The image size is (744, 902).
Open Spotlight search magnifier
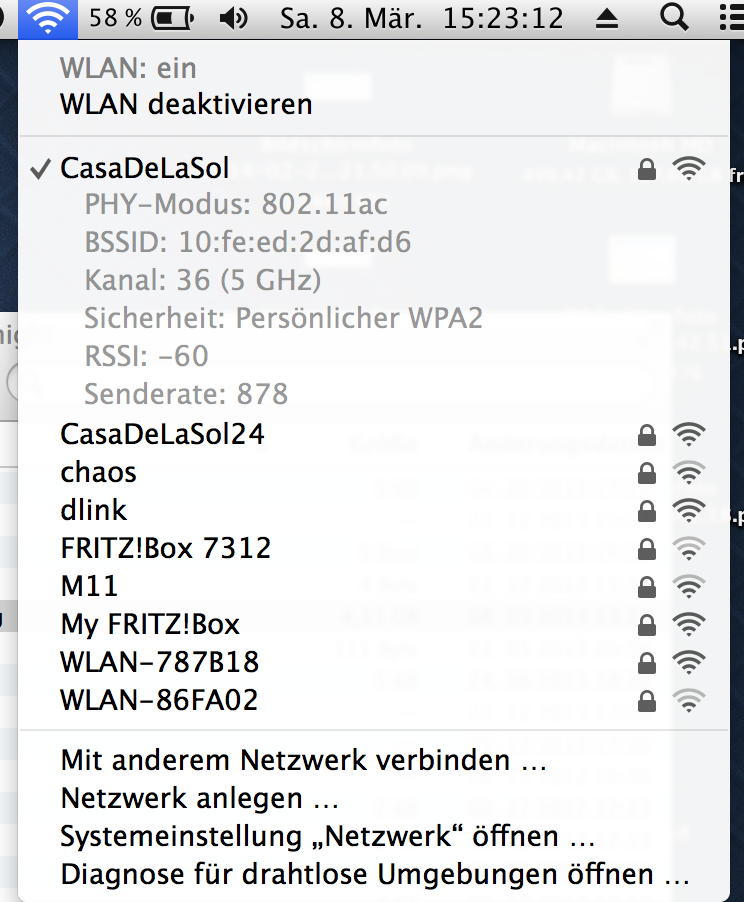pos(674,17)
